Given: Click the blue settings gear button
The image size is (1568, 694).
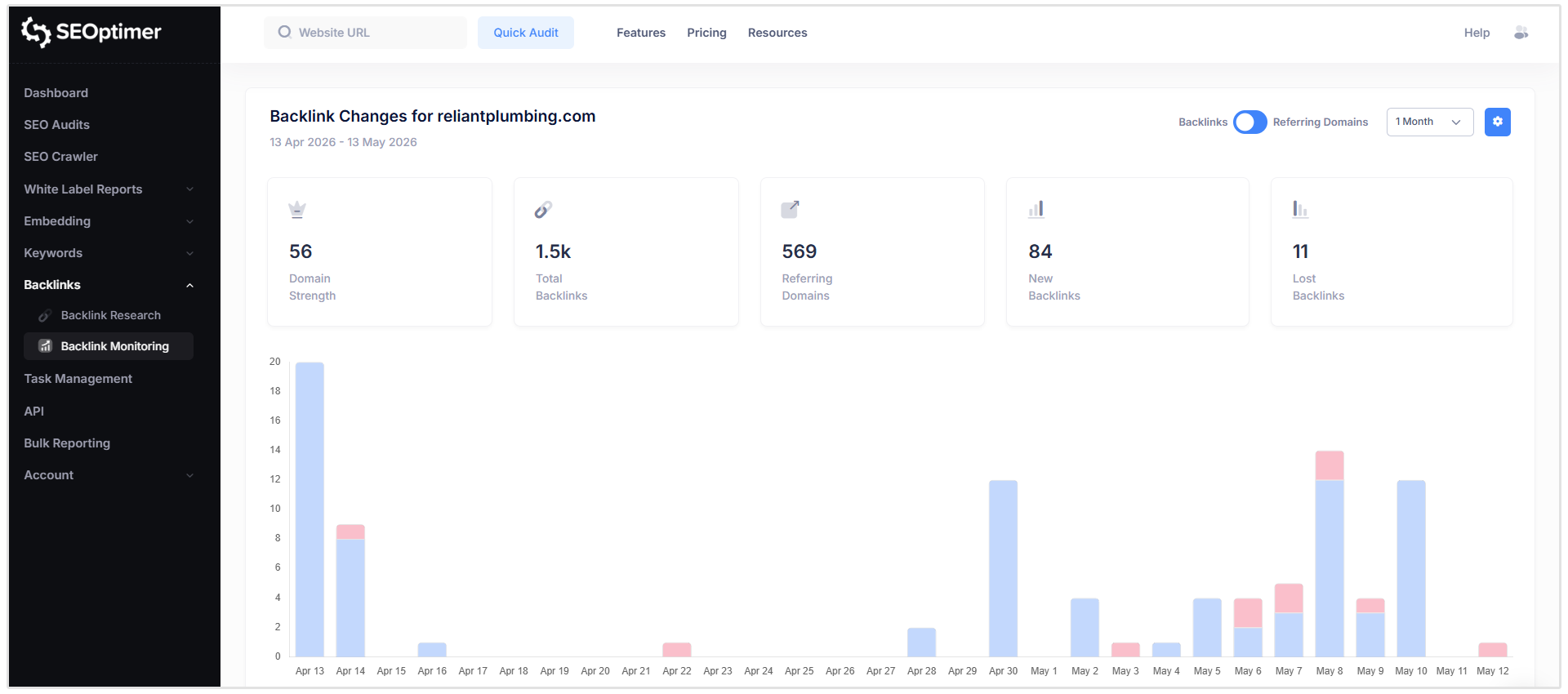Looking at the screenshot, I should pyautogui.click(x=1497, y=122).
